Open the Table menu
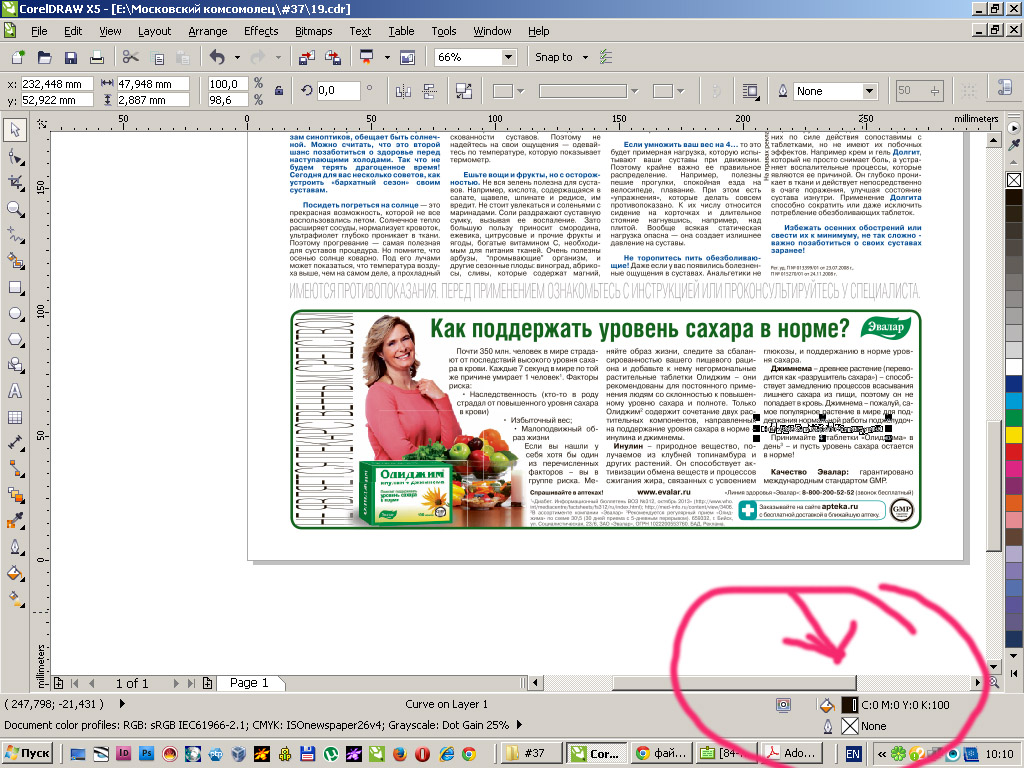The width and height of the screenshot is (1024, 768). [x=401, y=31]
